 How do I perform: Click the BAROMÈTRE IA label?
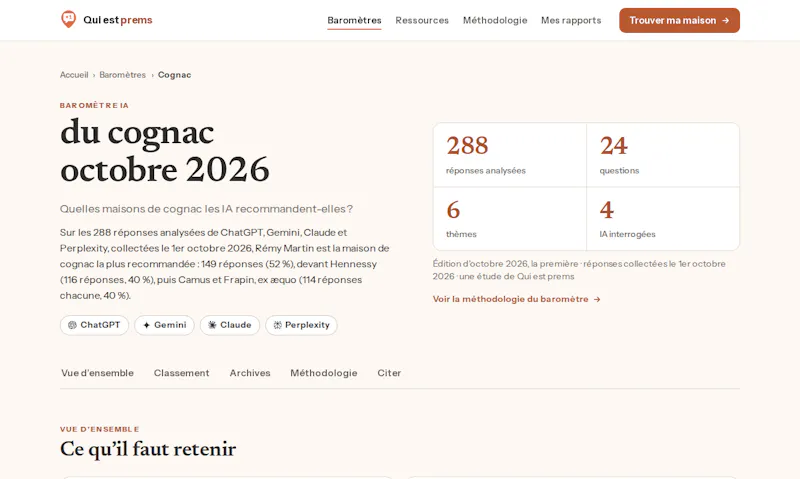[94, 106]
